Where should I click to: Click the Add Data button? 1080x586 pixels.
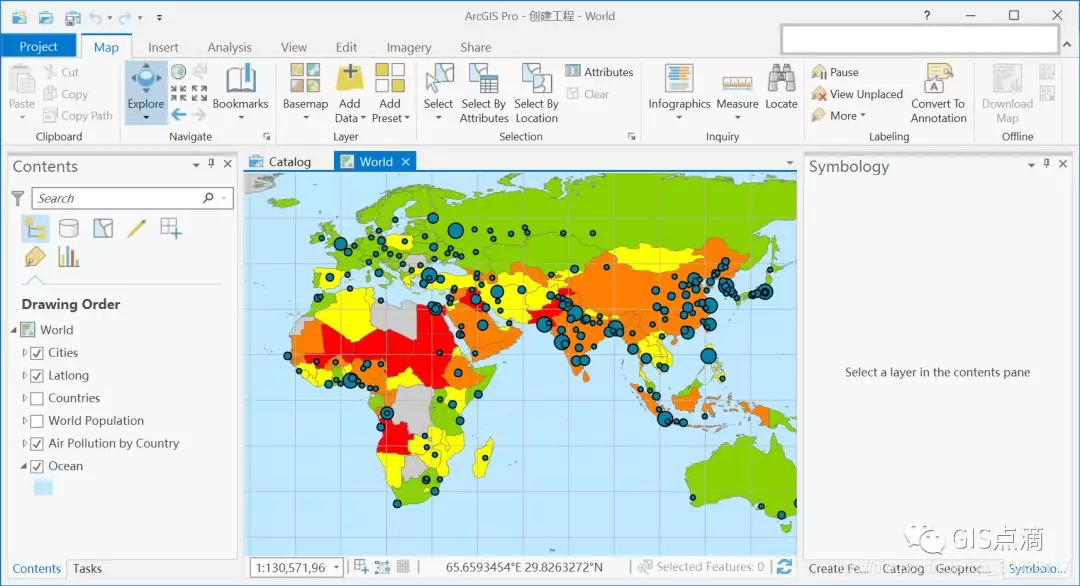pyautogui.click(x=350, y=92)
